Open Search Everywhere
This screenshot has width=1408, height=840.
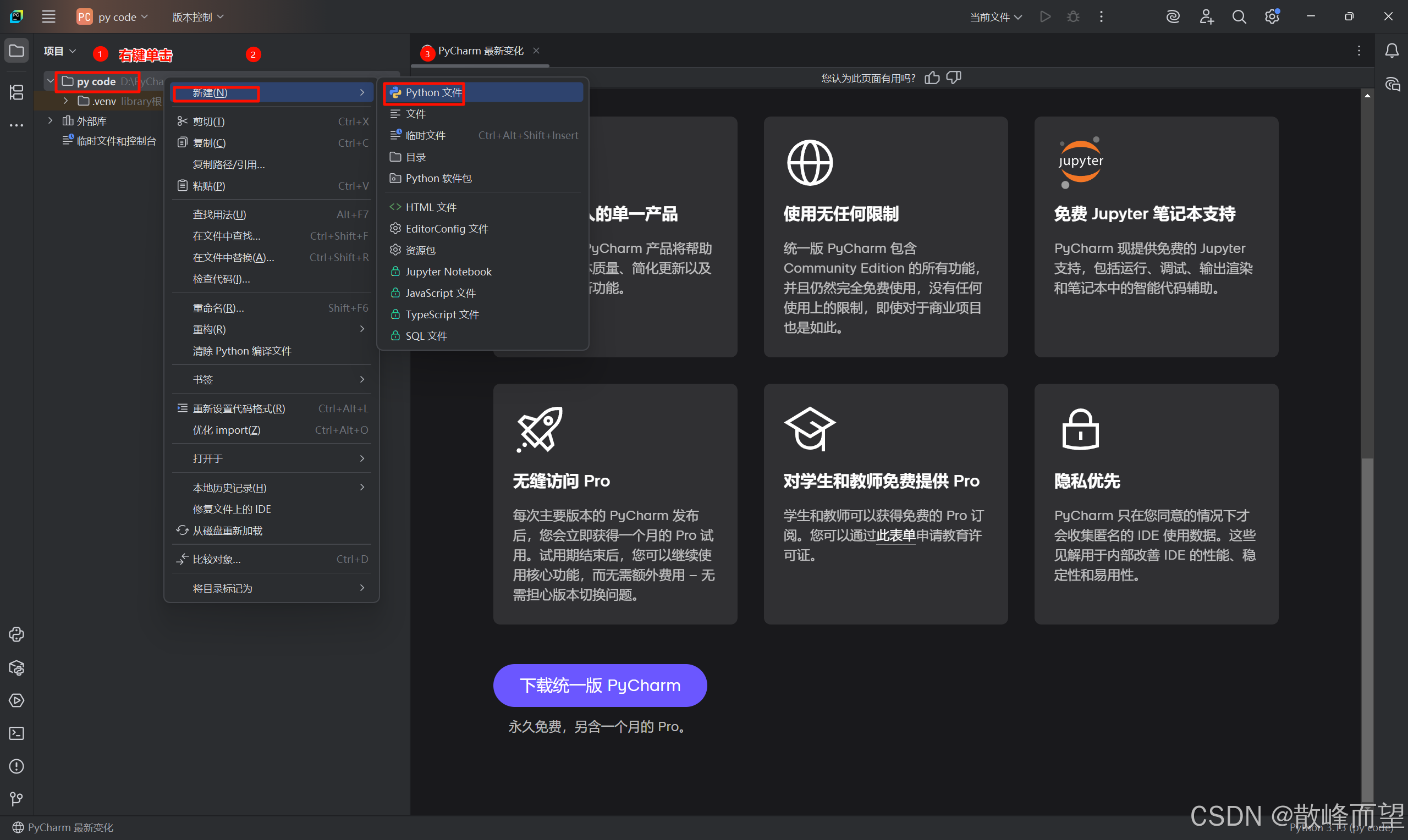1239,16
